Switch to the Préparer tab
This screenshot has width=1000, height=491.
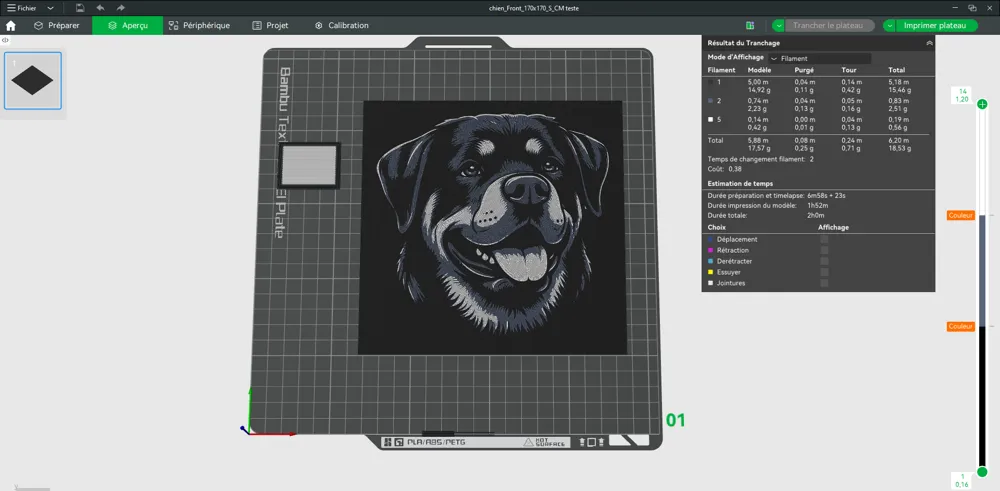[x=57, y=25]
